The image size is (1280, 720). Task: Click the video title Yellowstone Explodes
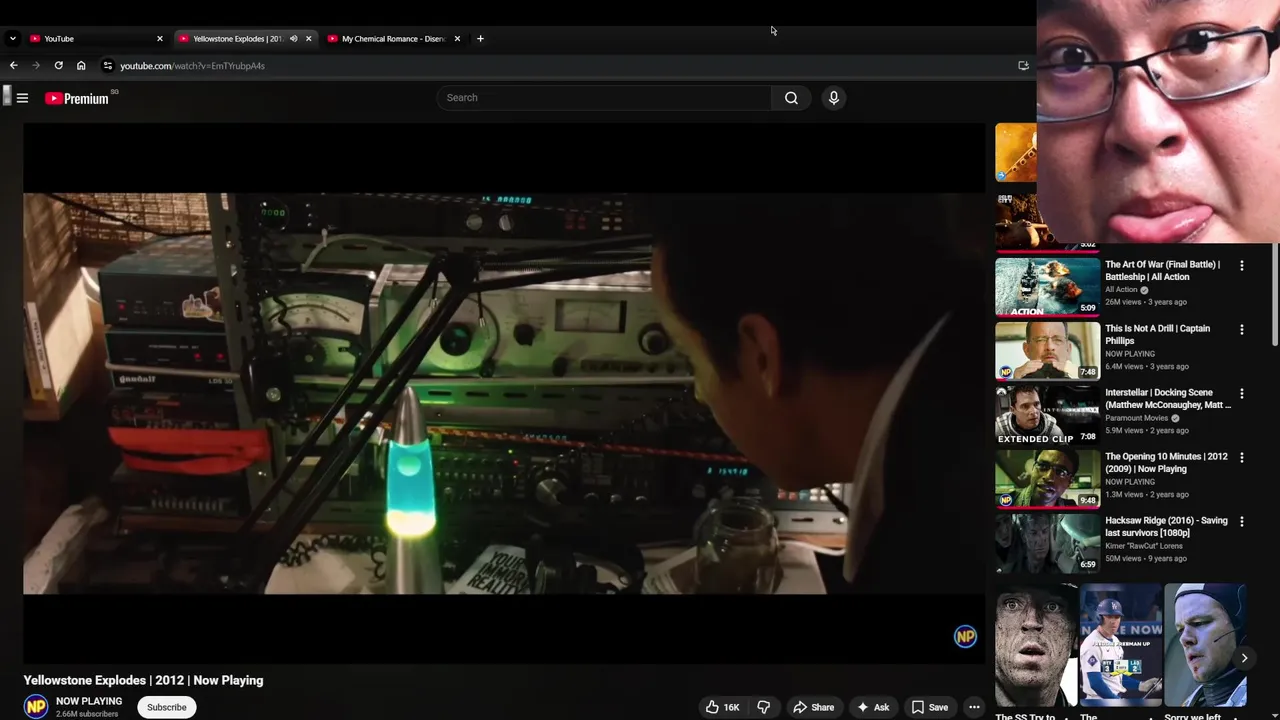143,680
